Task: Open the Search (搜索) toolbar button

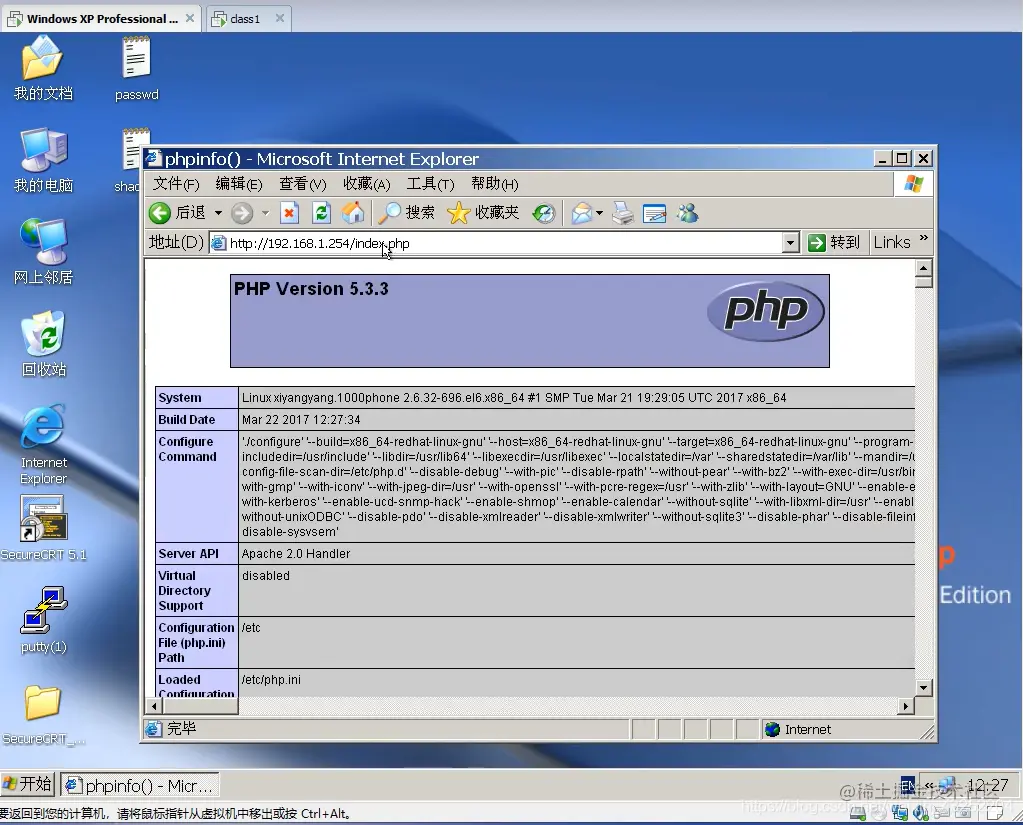Action: 406,213
